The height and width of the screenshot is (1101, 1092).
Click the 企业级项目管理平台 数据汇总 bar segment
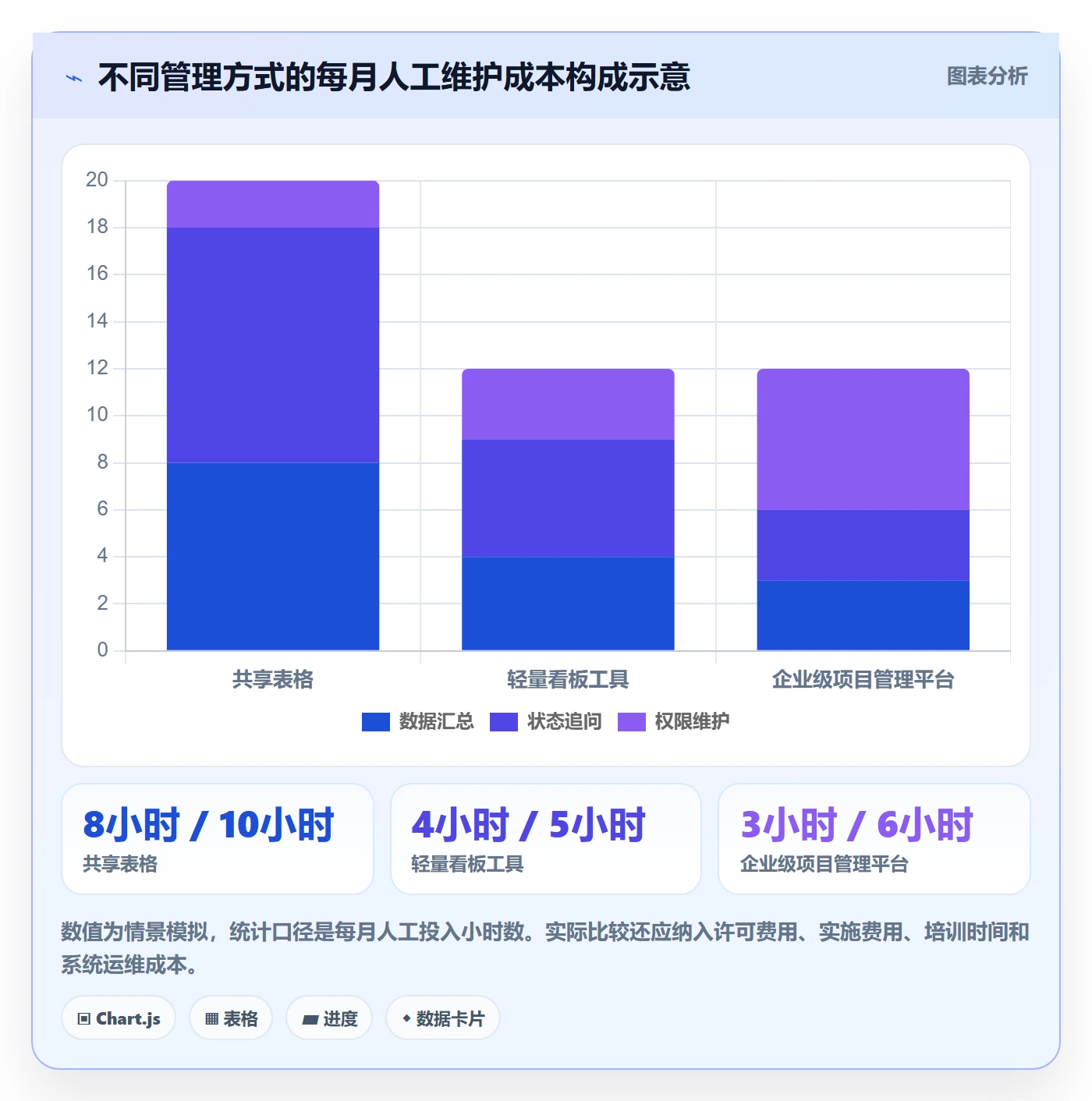863,615
